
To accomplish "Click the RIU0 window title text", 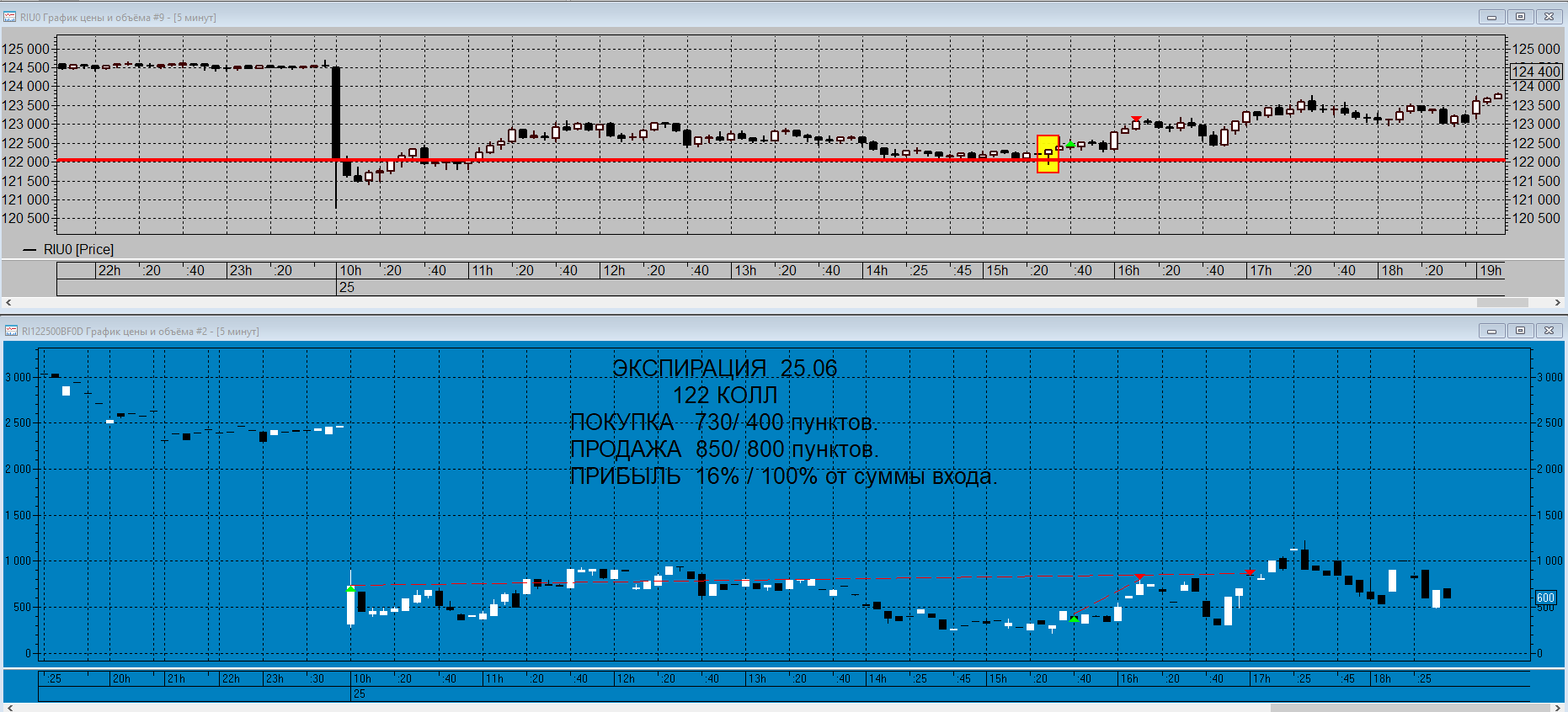I will coord(118,17).
